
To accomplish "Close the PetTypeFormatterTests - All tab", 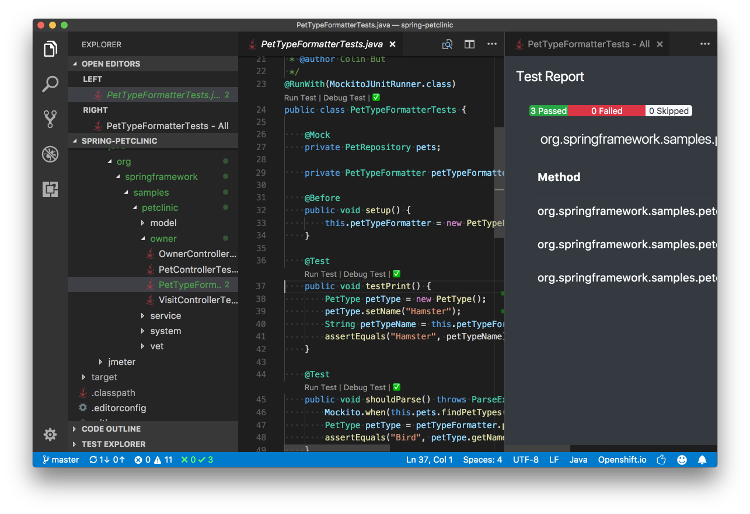I will (660, 44).
